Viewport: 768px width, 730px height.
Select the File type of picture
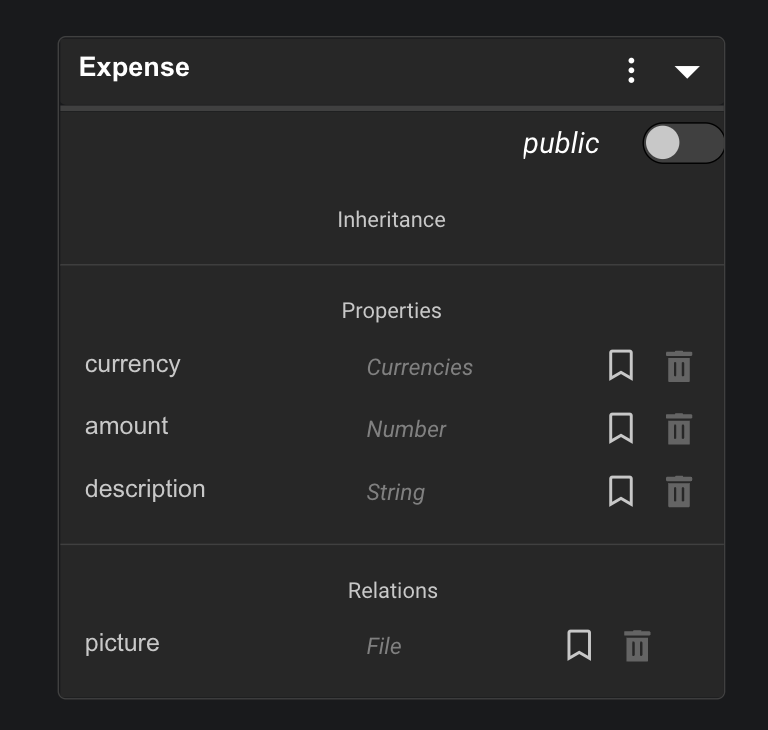(x=383, y=647)
